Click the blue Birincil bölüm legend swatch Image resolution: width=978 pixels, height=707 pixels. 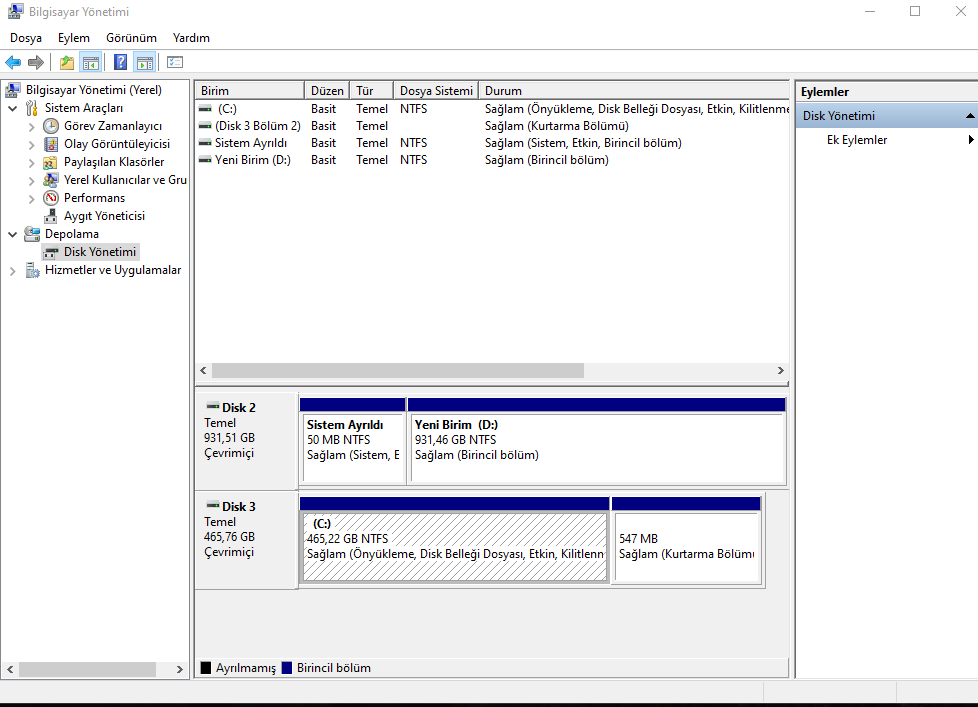[x=287, y=668]
